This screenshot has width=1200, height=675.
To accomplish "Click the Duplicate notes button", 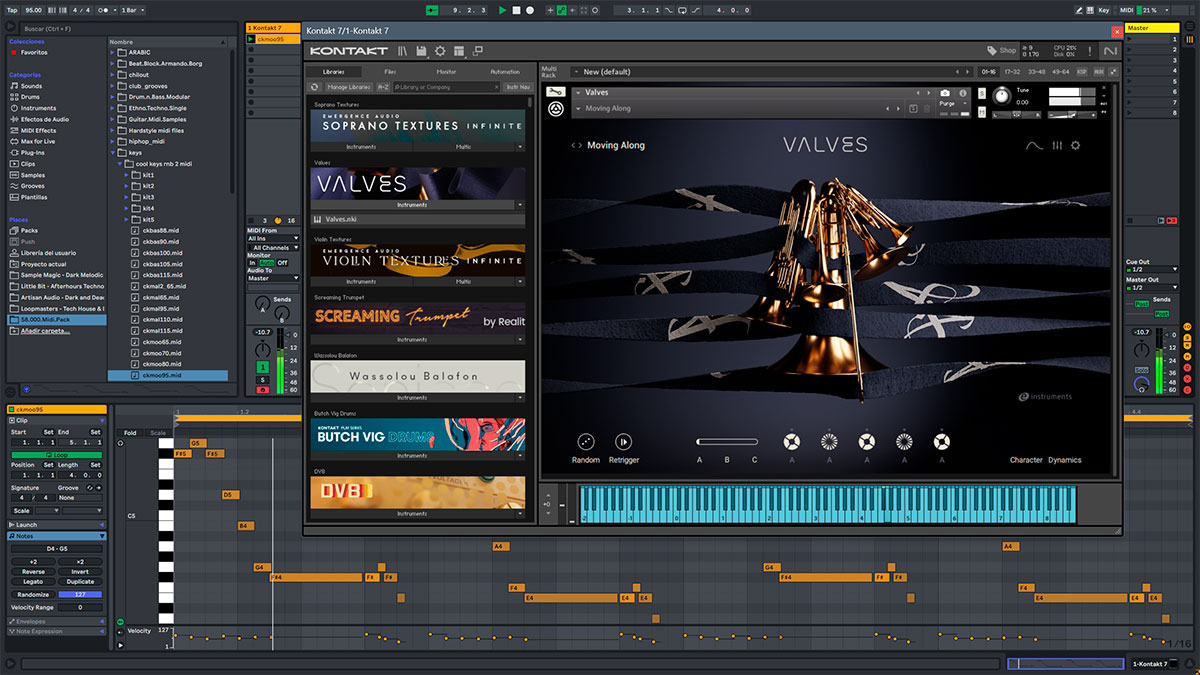I will pos(80,582).
